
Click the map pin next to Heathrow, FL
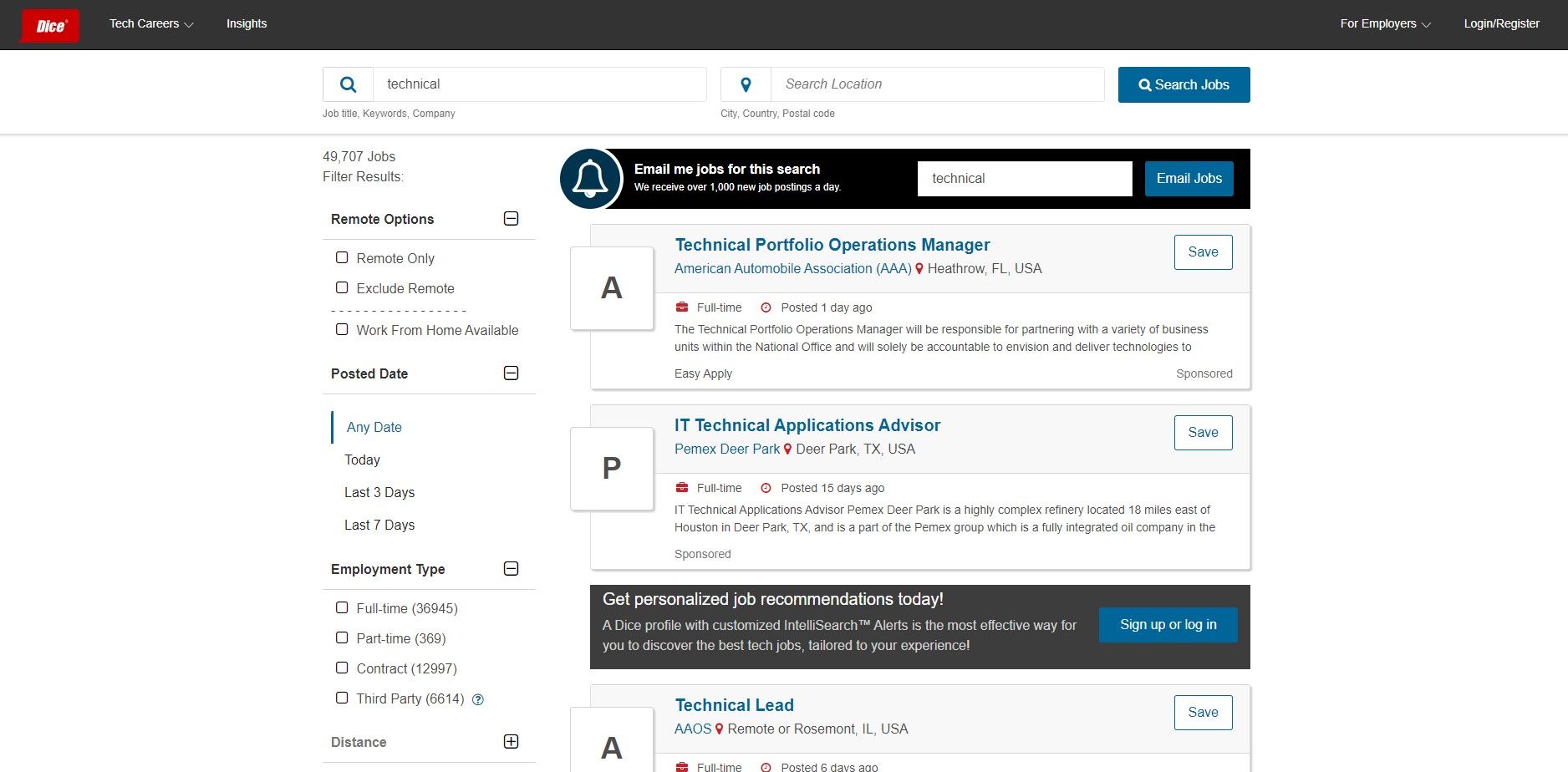919,269
